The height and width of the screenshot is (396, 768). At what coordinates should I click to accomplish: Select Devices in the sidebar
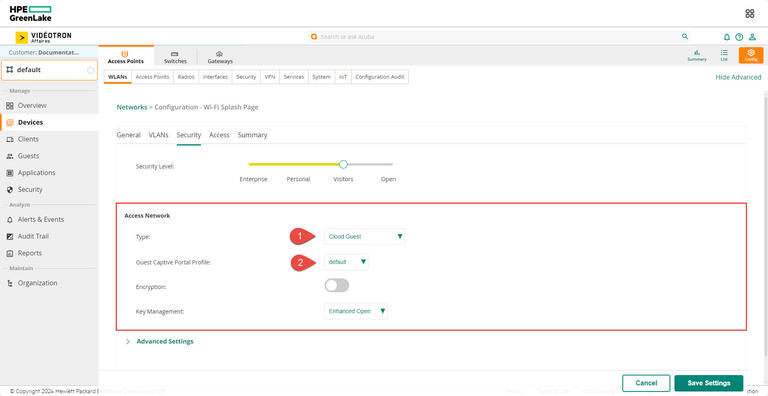[x=30, y=123]
